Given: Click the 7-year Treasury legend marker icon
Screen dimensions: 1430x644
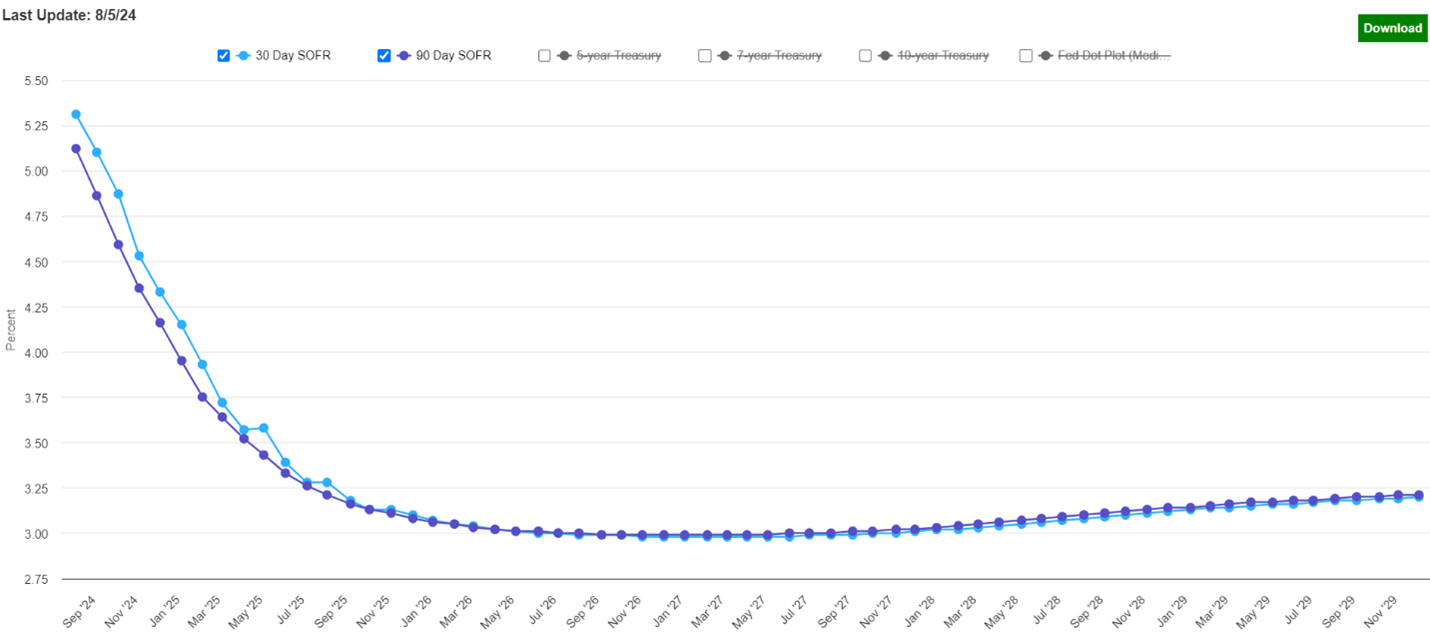Looking at the screenshot, I should pos(725,56).
